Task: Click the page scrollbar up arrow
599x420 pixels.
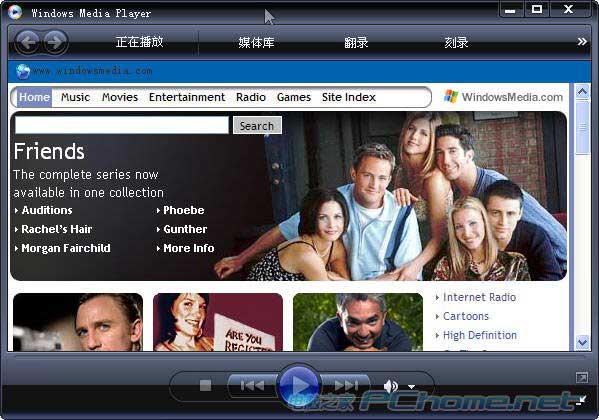Action: (x=583, y=92)
